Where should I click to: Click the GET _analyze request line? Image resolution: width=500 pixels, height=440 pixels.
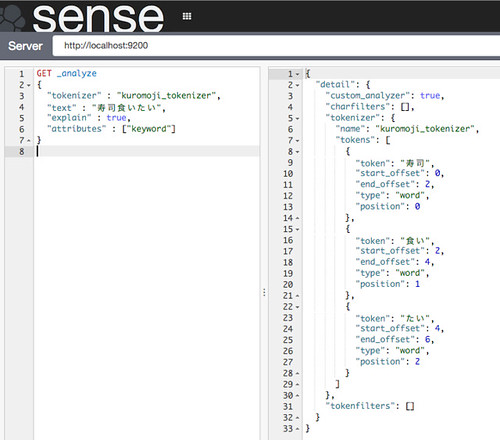coord(67,73)
